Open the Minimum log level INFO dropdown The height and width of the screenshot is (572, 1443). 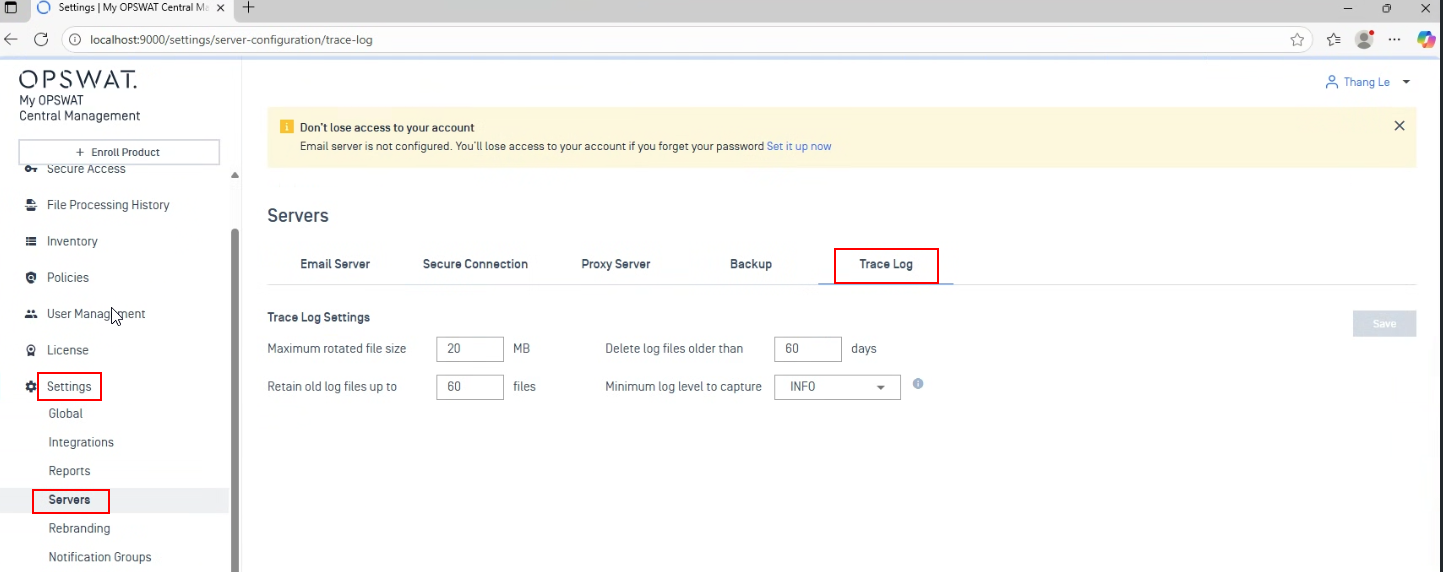837,387
